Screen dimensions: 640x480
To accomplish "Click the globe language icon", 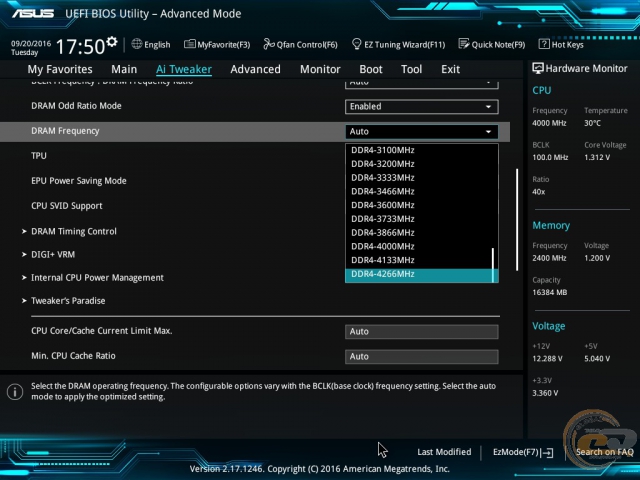I will tap(137, 44).
